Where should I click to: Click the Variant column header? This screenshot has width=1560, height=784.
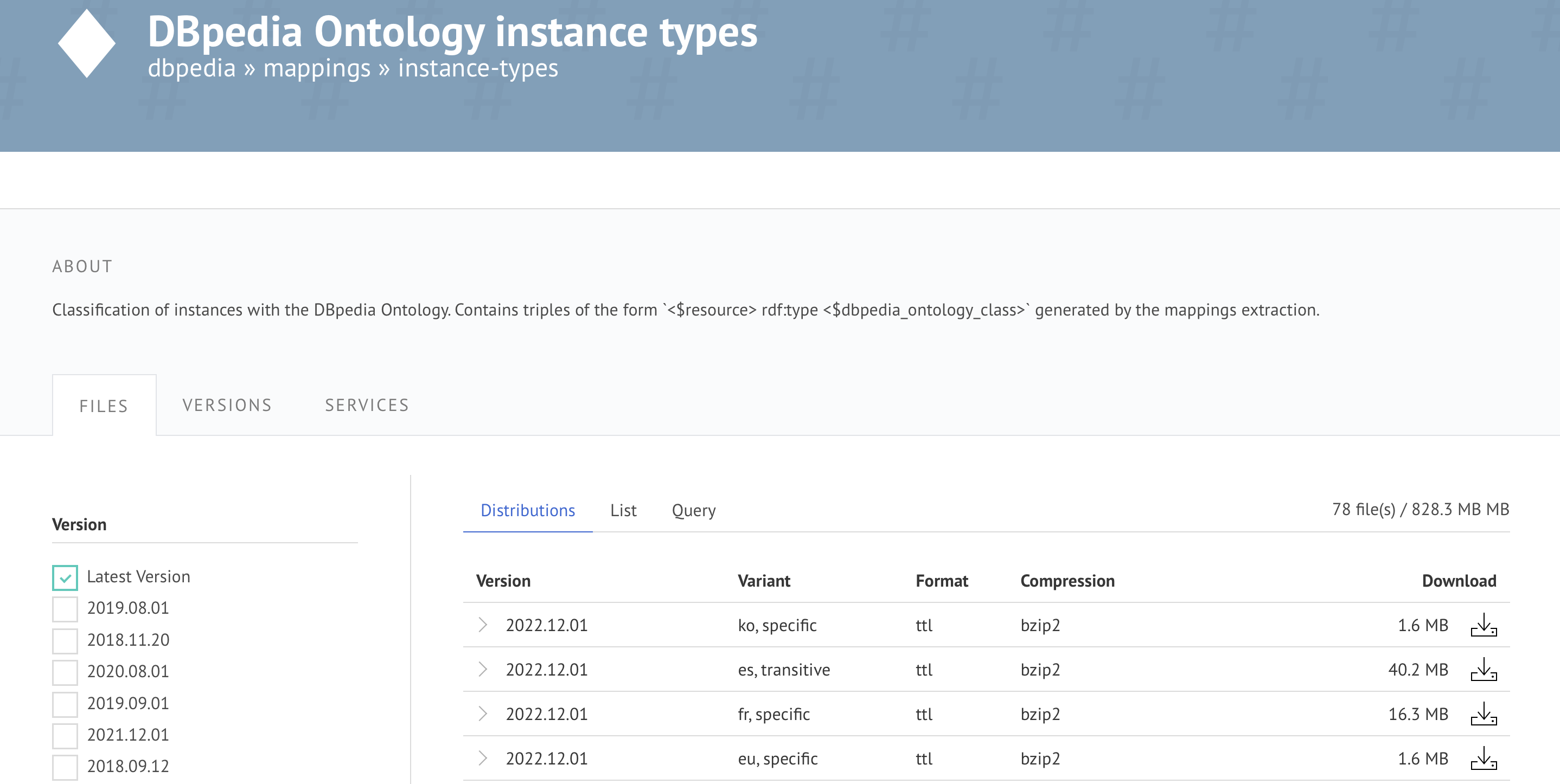click(x=764, y=581)
